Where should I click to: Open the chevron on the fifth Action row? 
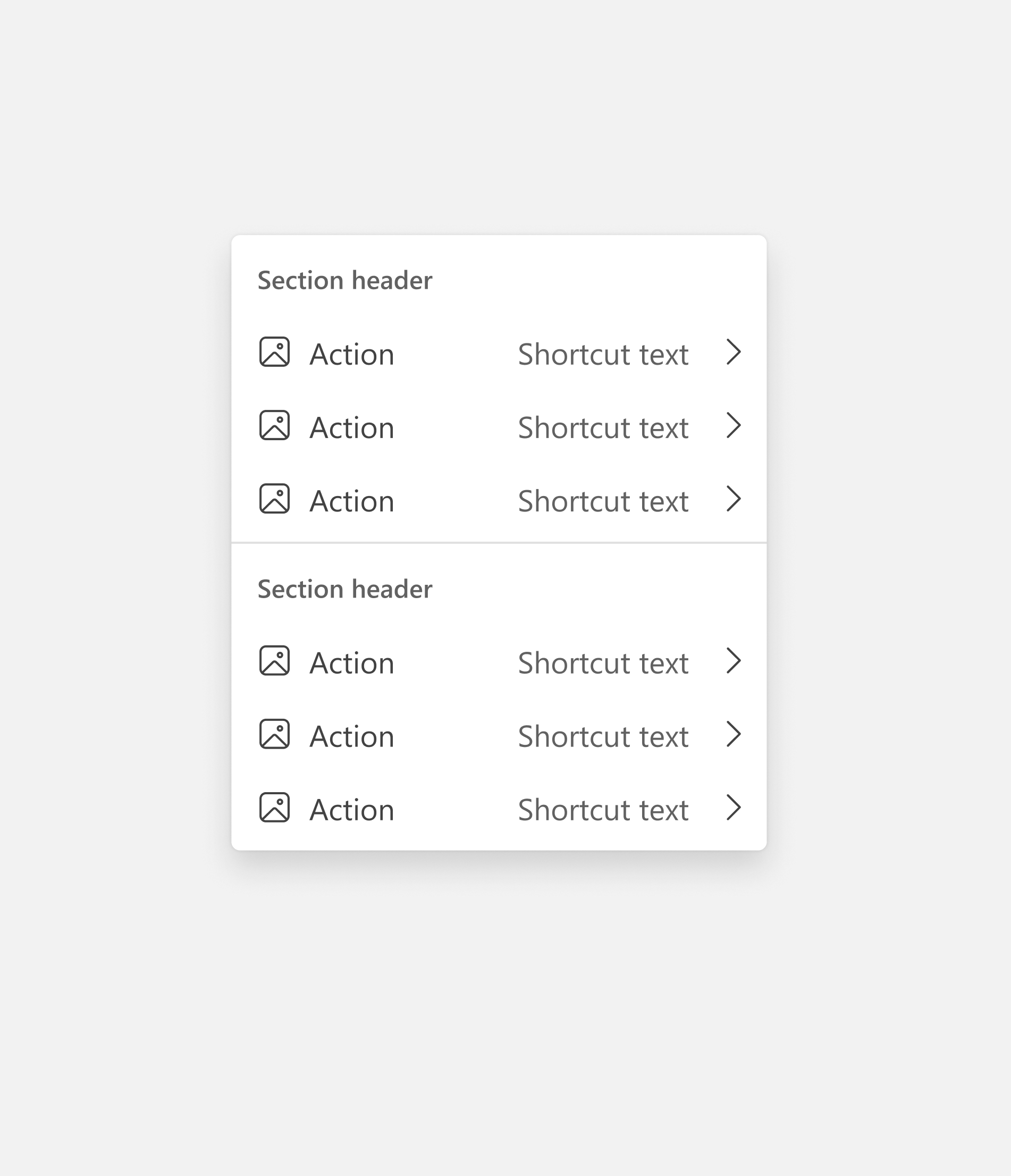(734, 735)
